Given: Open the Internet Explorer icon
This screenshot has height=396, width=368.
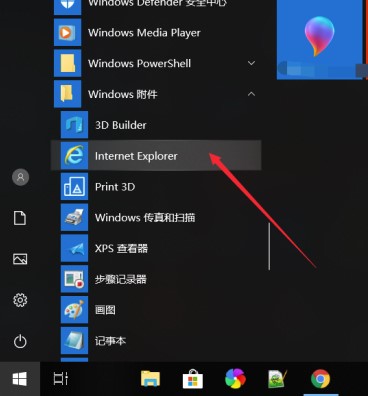Looking at the screenshot, I should [74, 156].
